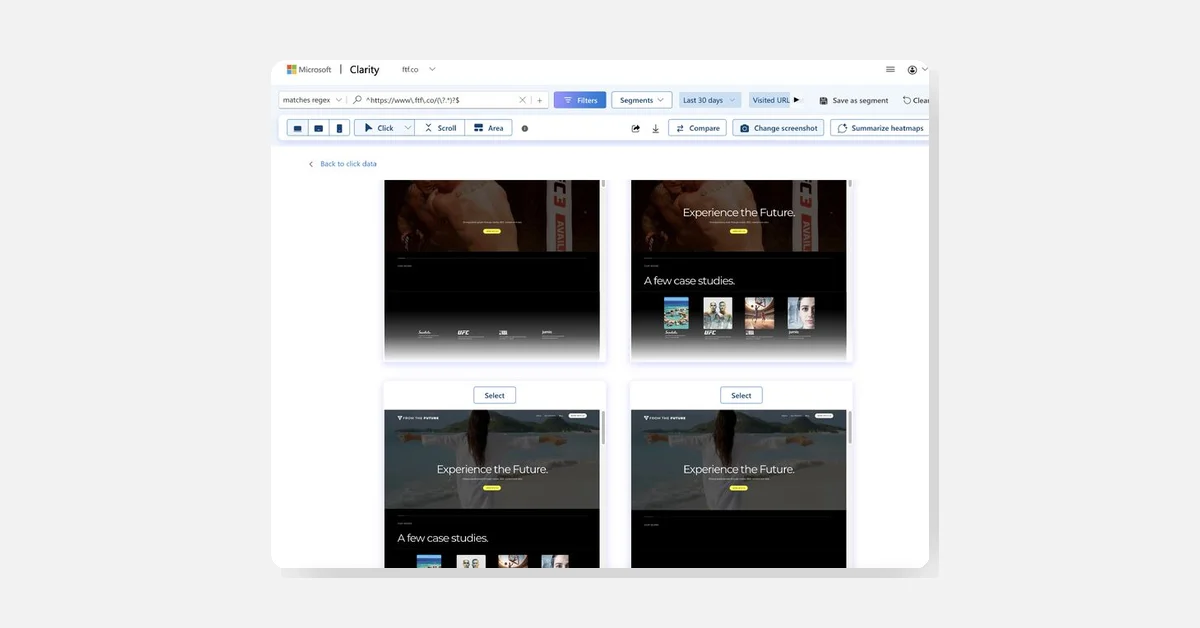Click the bottom-left screenshot's scrollbar
This screenshot has height=628, width=1200.
pos(603,428)
